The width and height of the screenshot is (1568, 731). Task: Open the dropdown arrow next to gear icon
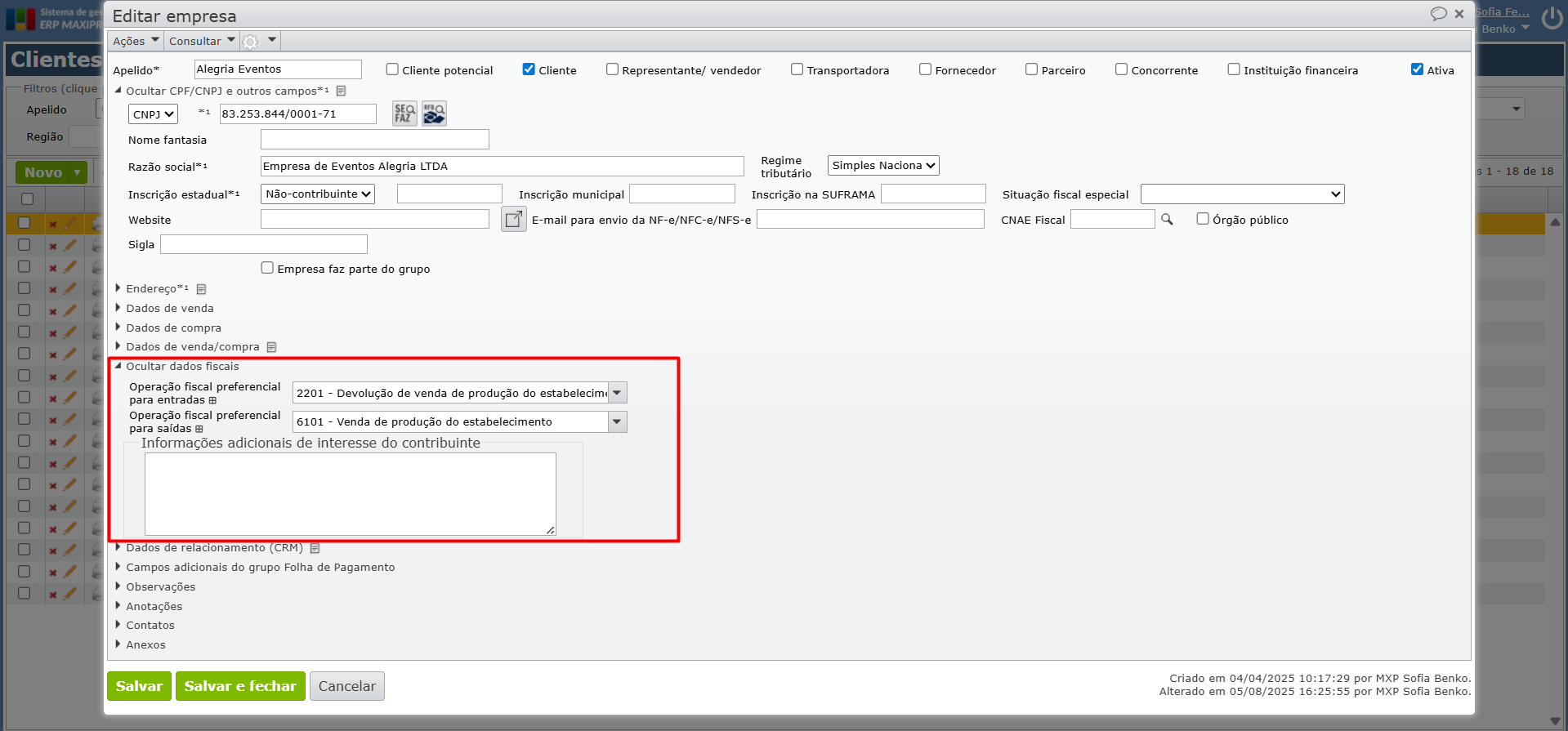(272, 39)
